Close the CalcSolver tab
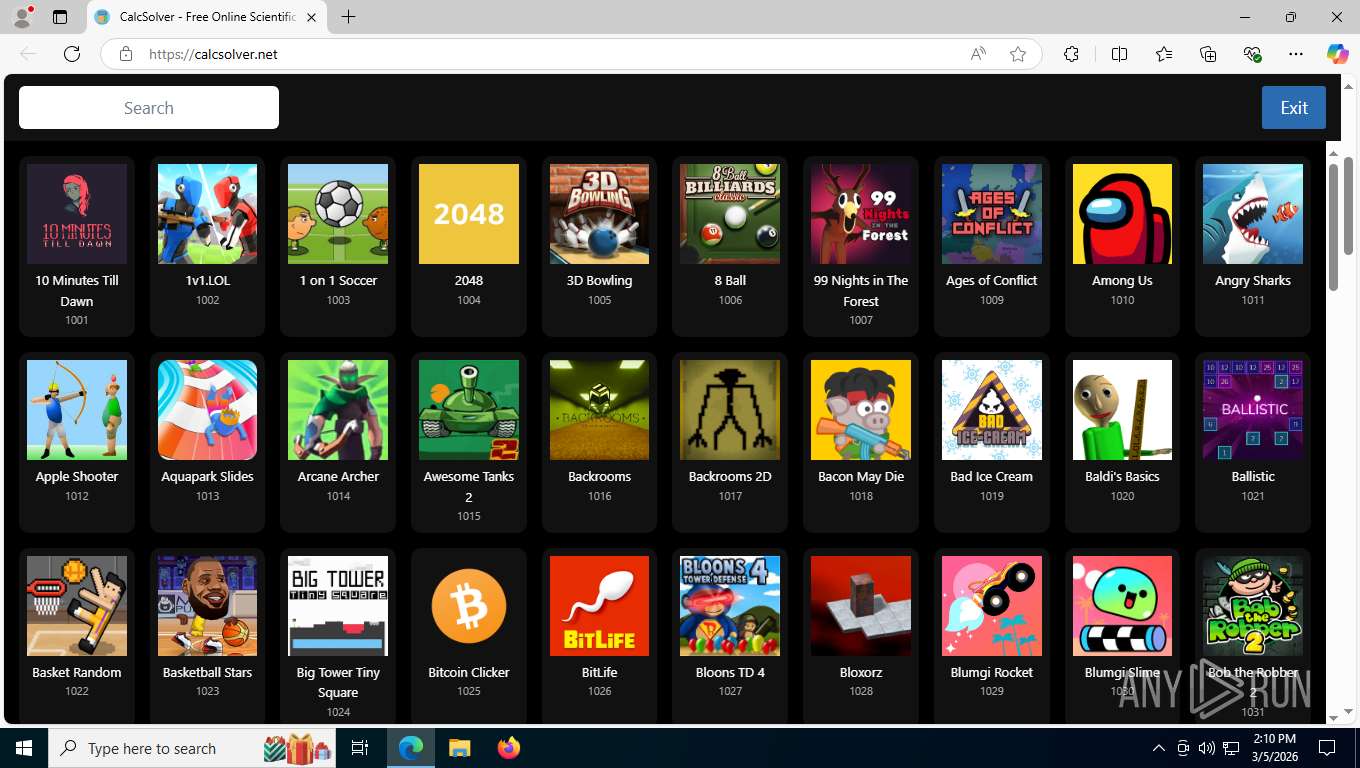 (x=311, y=17)
